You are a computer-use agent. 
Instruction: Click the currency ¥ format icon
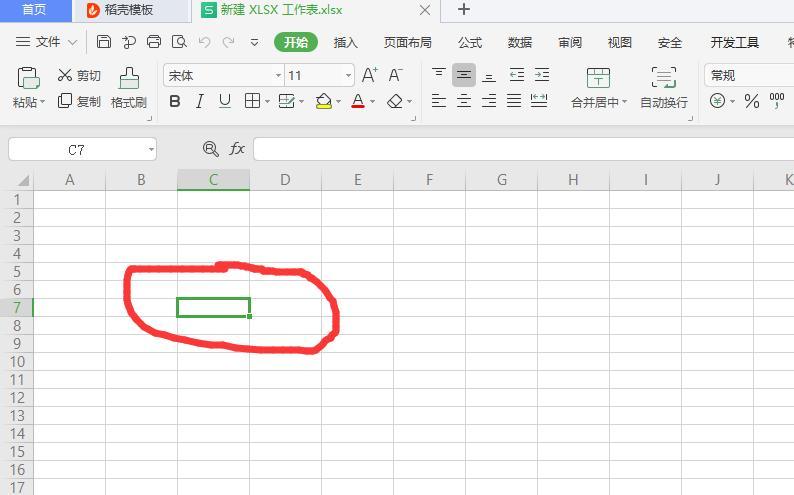point(717,101)
